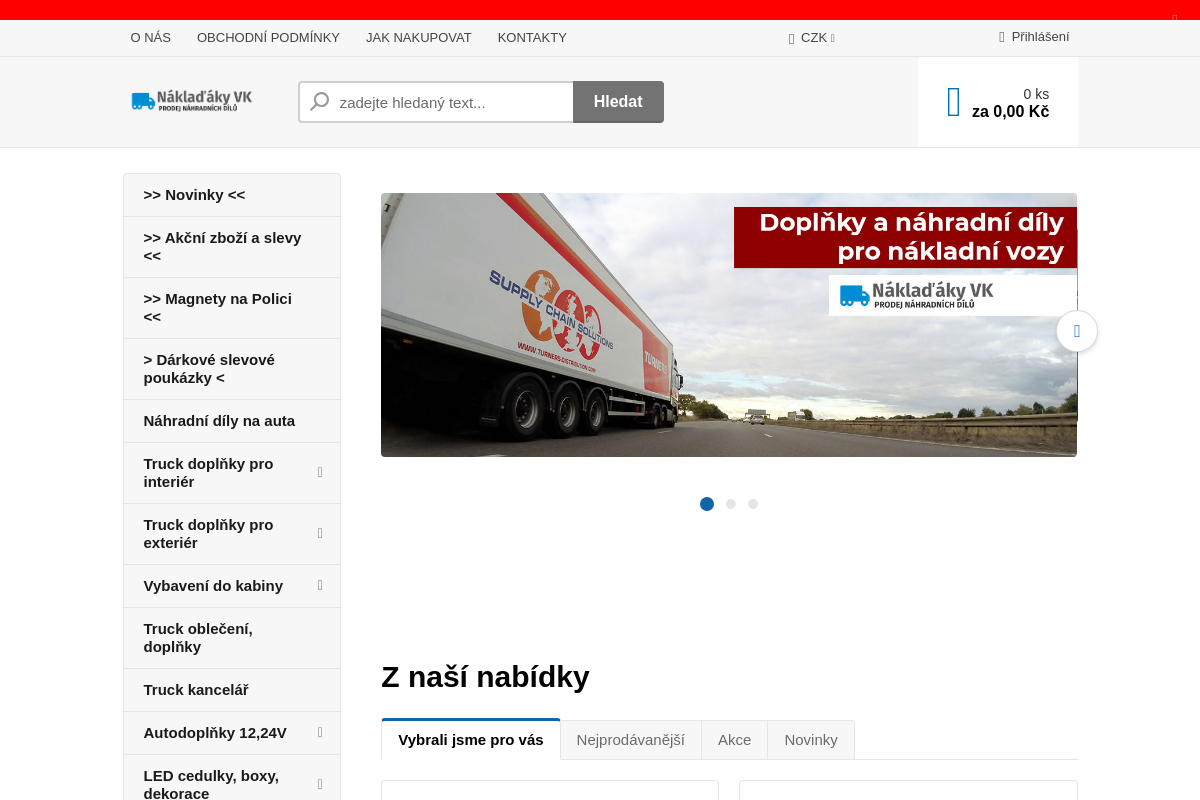Open the shopping cart icon

point(952,101)
